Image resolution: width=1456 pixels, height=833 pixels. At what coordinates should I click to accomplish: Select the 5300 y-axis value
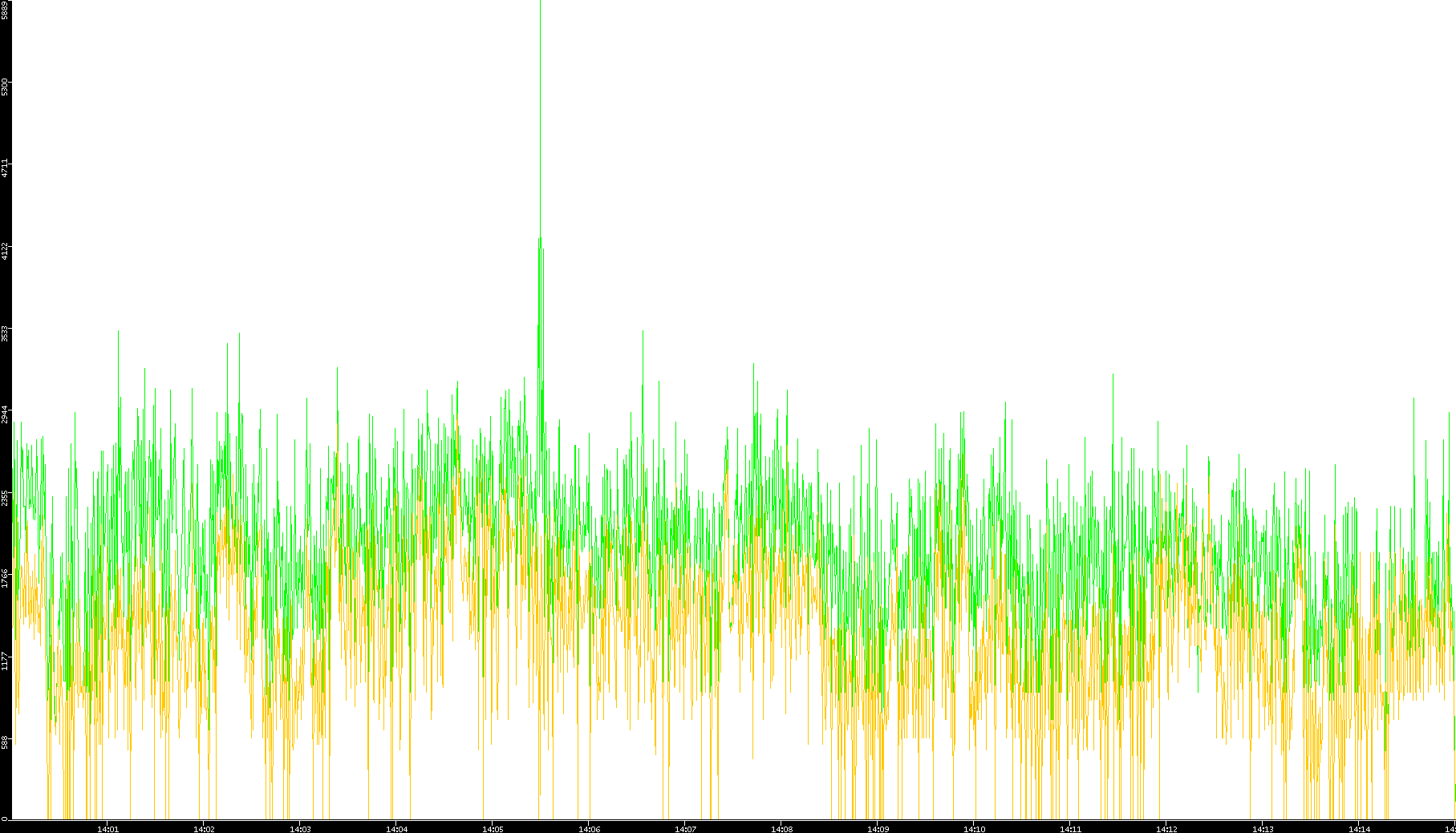[5, 87]
